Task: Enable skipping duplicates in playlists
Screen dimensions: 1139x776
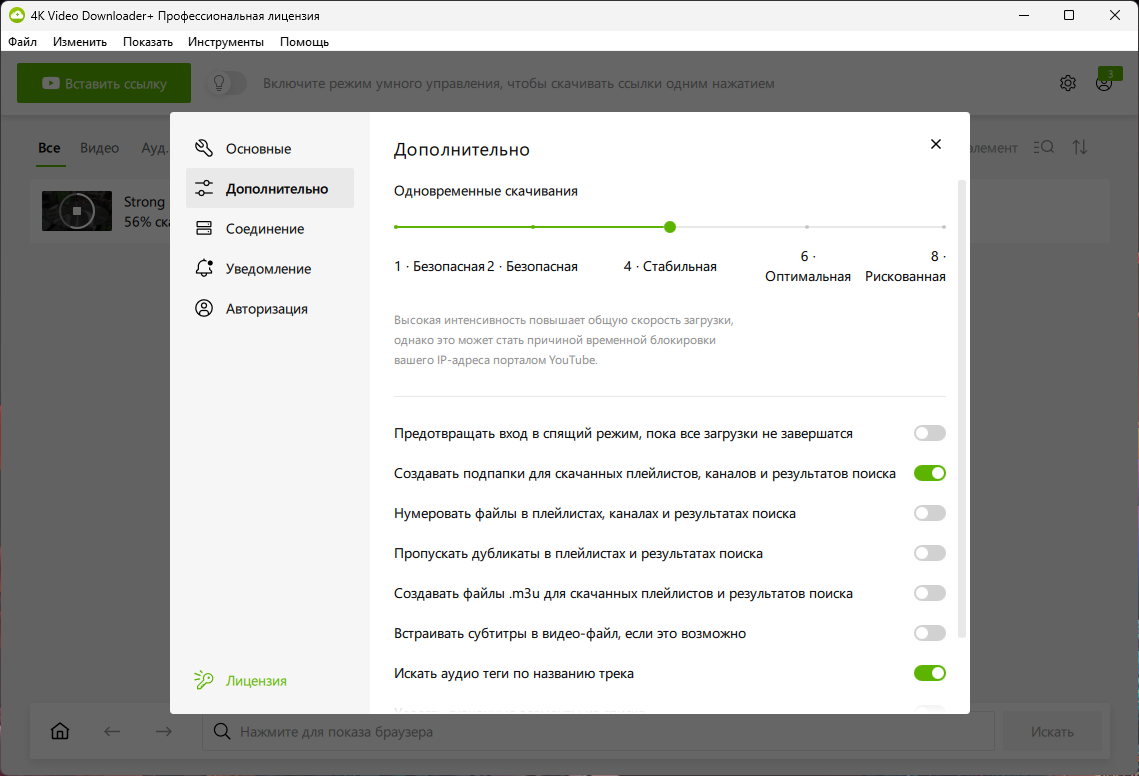Action: click(930, 553)
